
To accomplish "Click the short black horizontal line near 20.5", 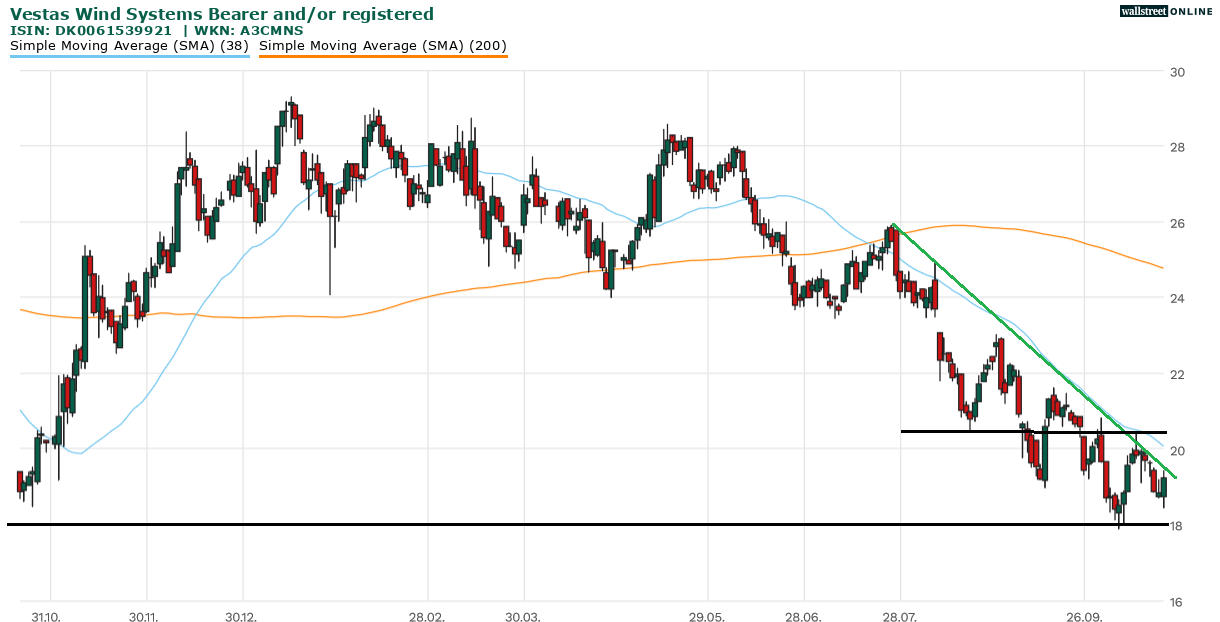I will pyautogui.click(x=960, y=432).
